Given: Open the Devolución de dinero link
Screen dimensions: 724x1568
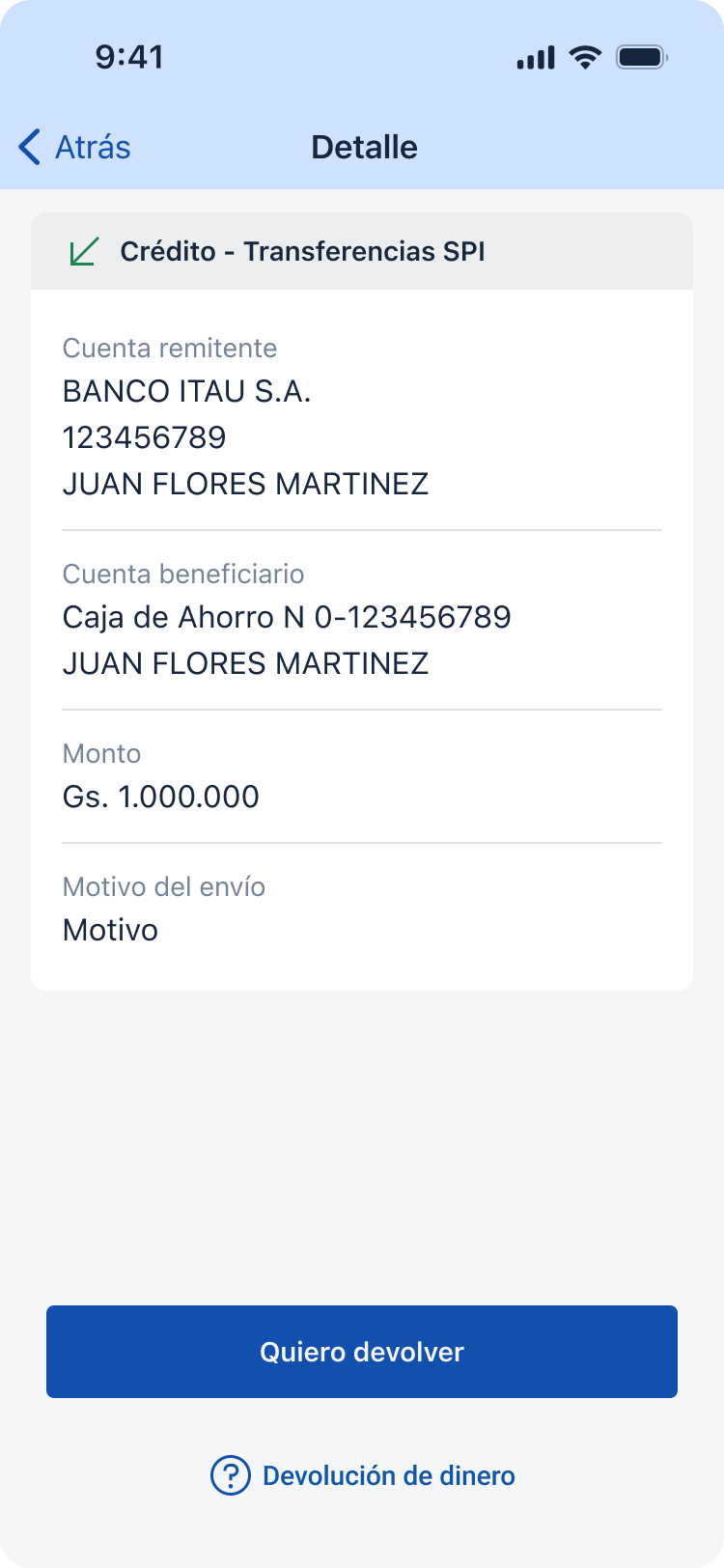Looking at the screenshot, I should [x=388, y=1475].
